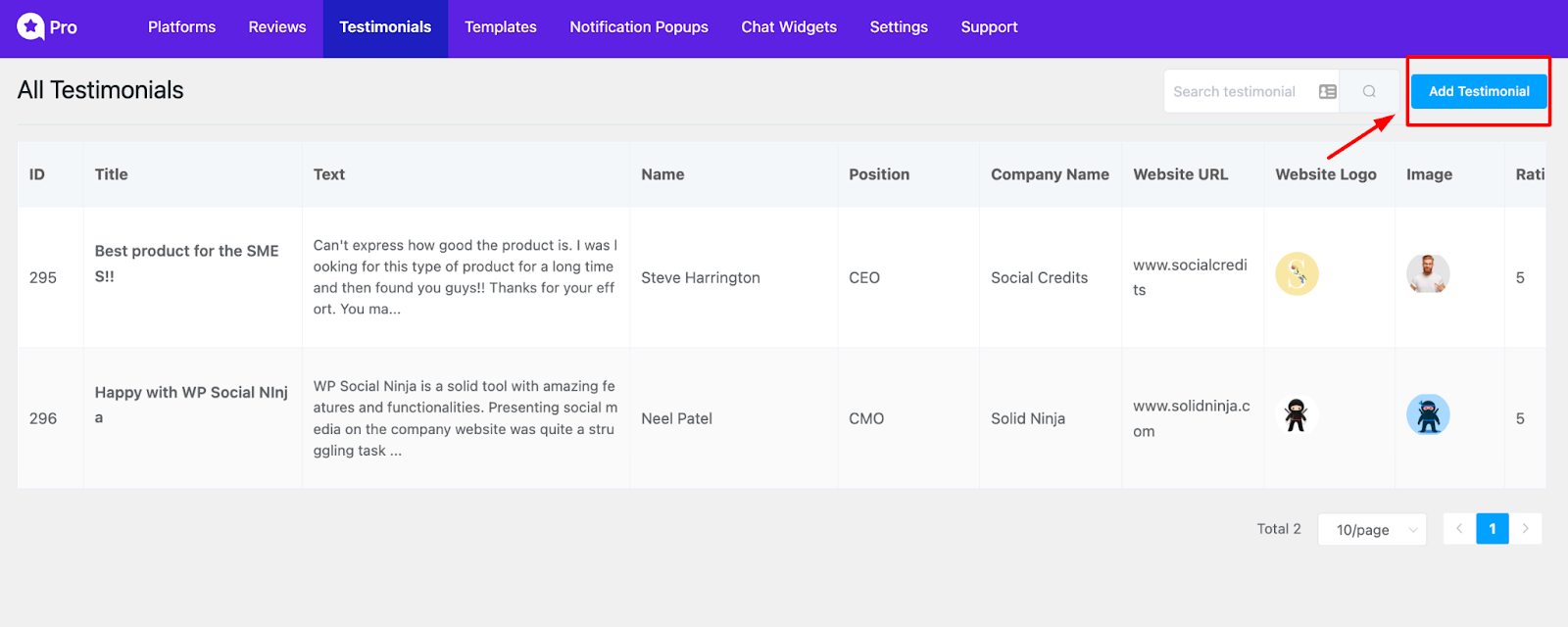Click Social Credits website logo thumbnail

coord(1297,274)
